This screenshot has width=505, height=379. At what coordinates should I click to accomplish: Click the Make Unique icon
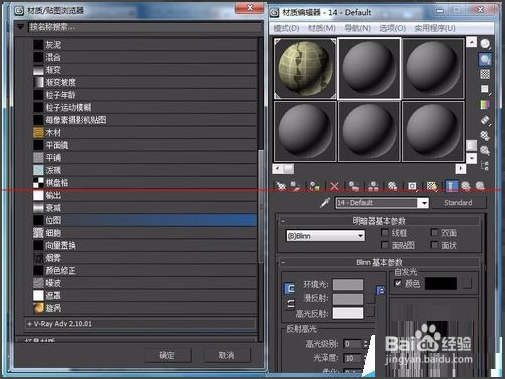373,186
